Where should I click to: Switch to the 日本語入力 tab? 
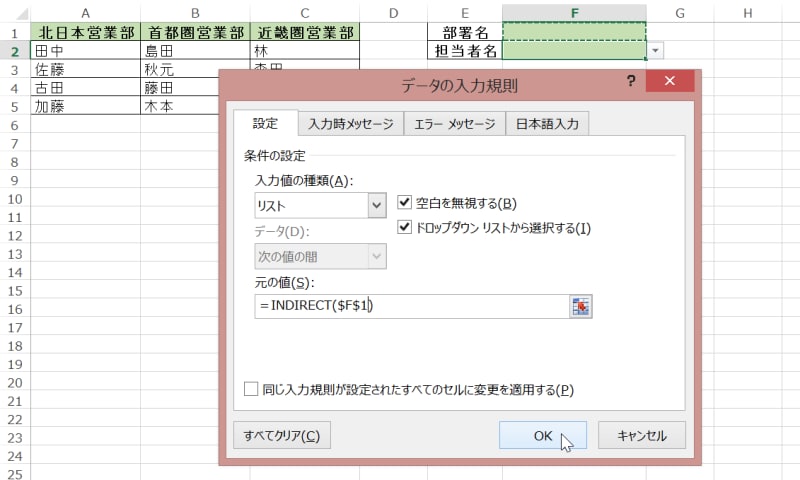click(x=547, y=124)
